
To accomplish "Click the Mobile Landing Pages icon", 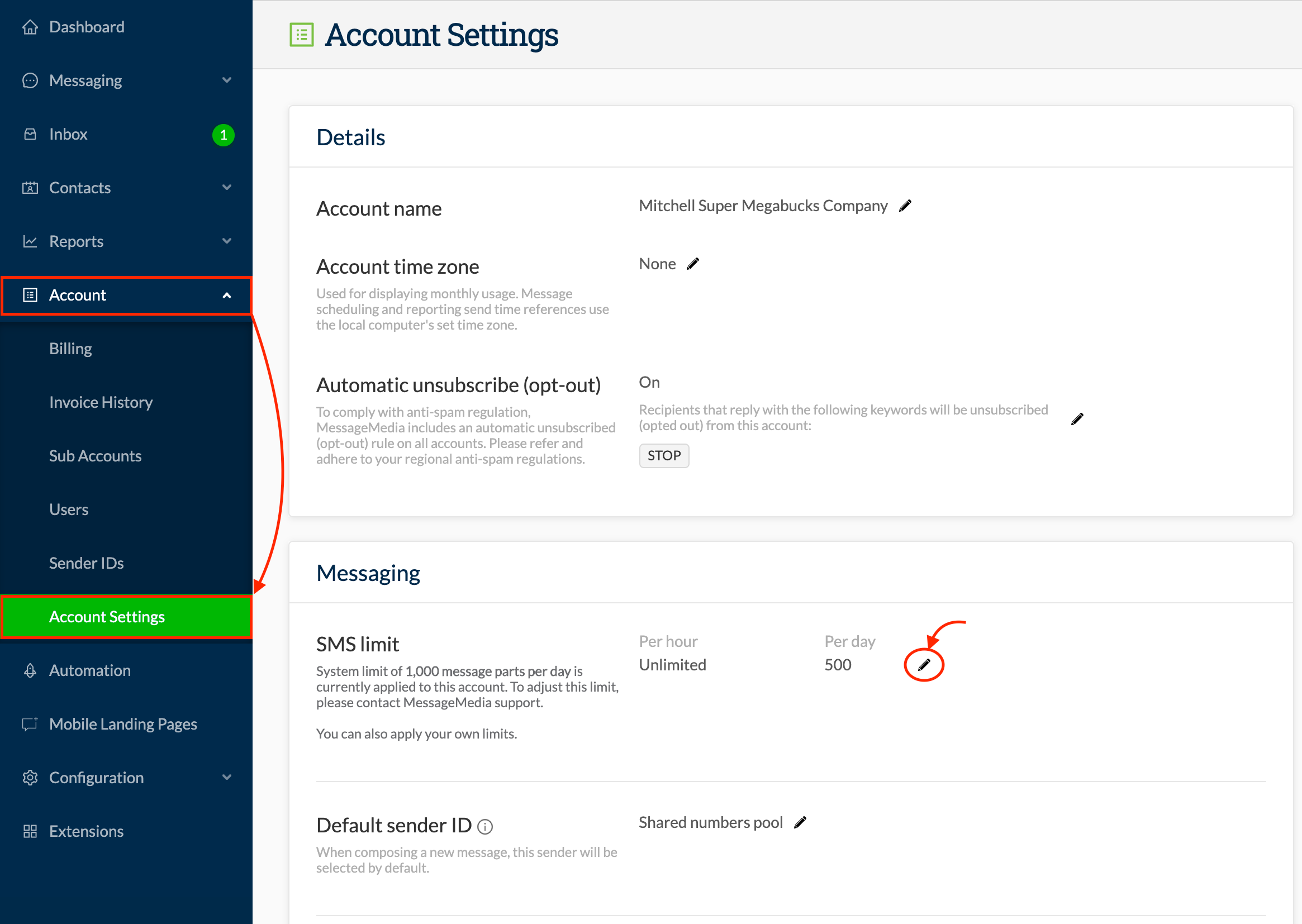I will point(30,723).
